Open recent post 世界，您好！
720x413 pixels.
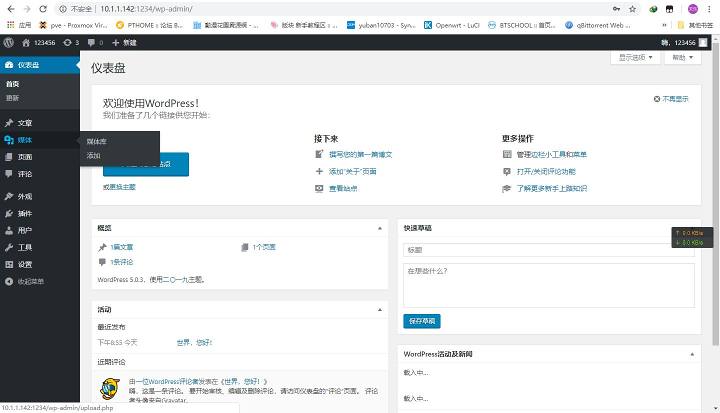coord(194,342)
